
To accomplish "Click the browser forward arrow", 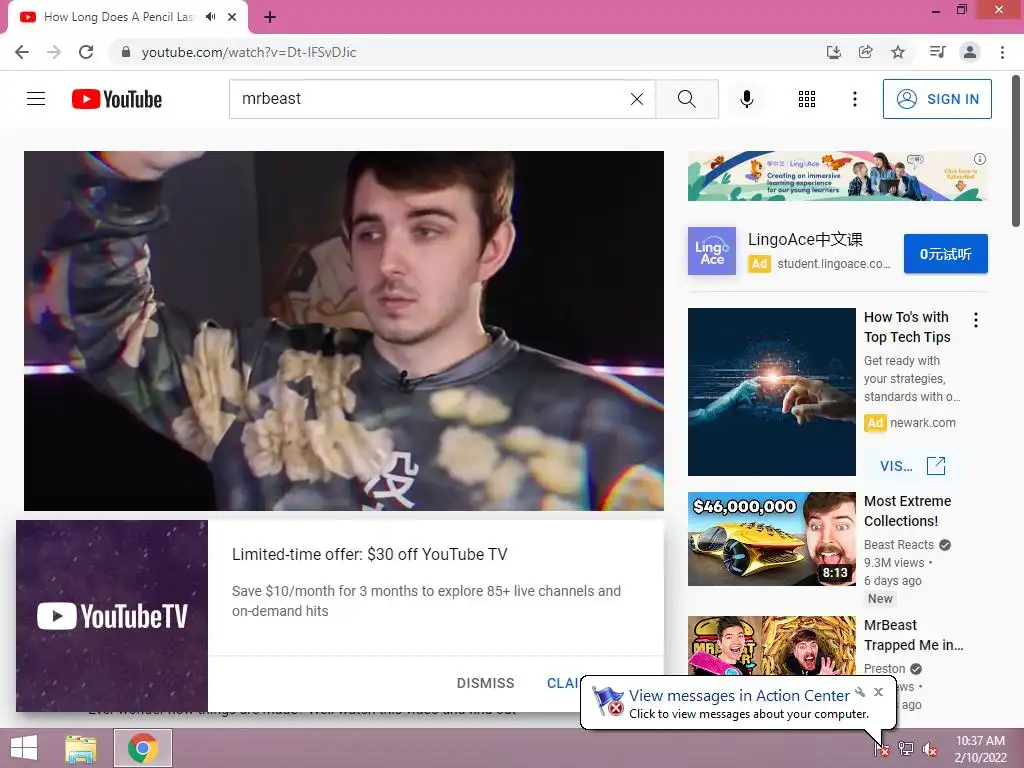I will point(54,52).
